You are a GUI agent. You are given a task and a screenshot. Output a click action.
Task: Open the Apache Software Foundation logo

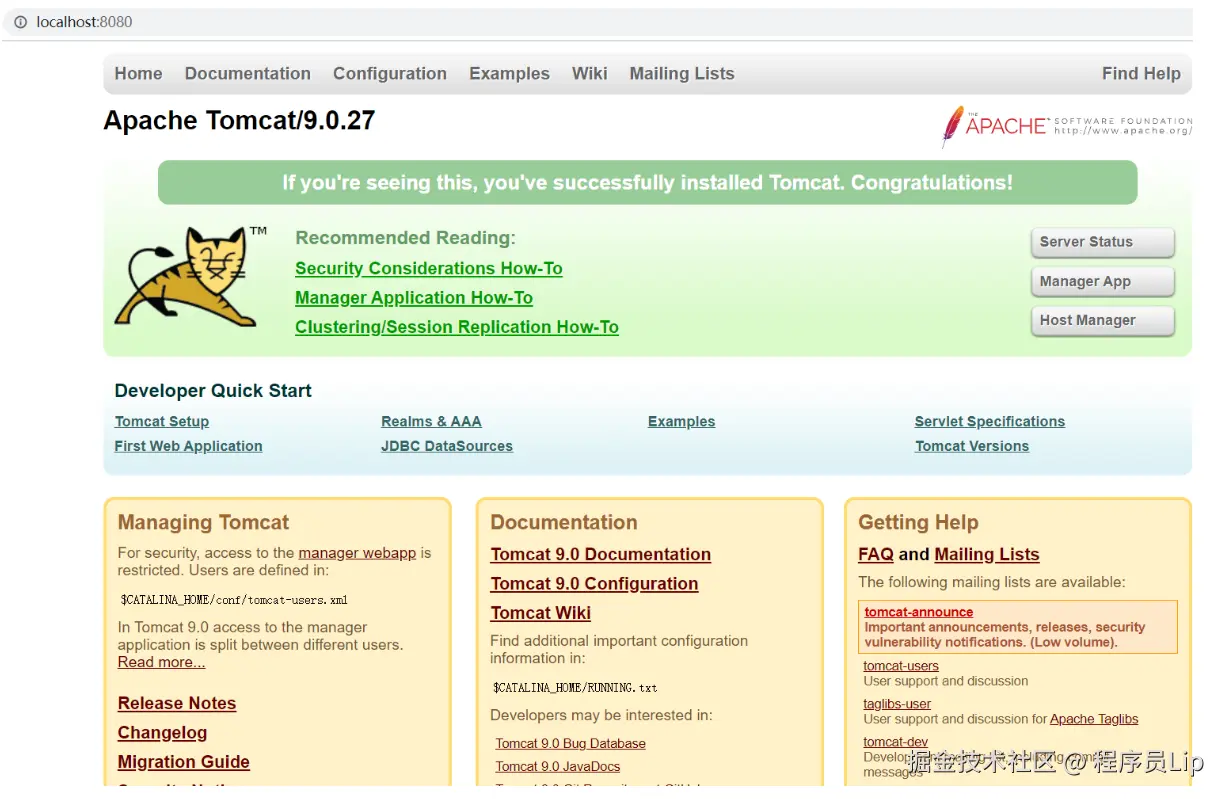click(1066, 126)
